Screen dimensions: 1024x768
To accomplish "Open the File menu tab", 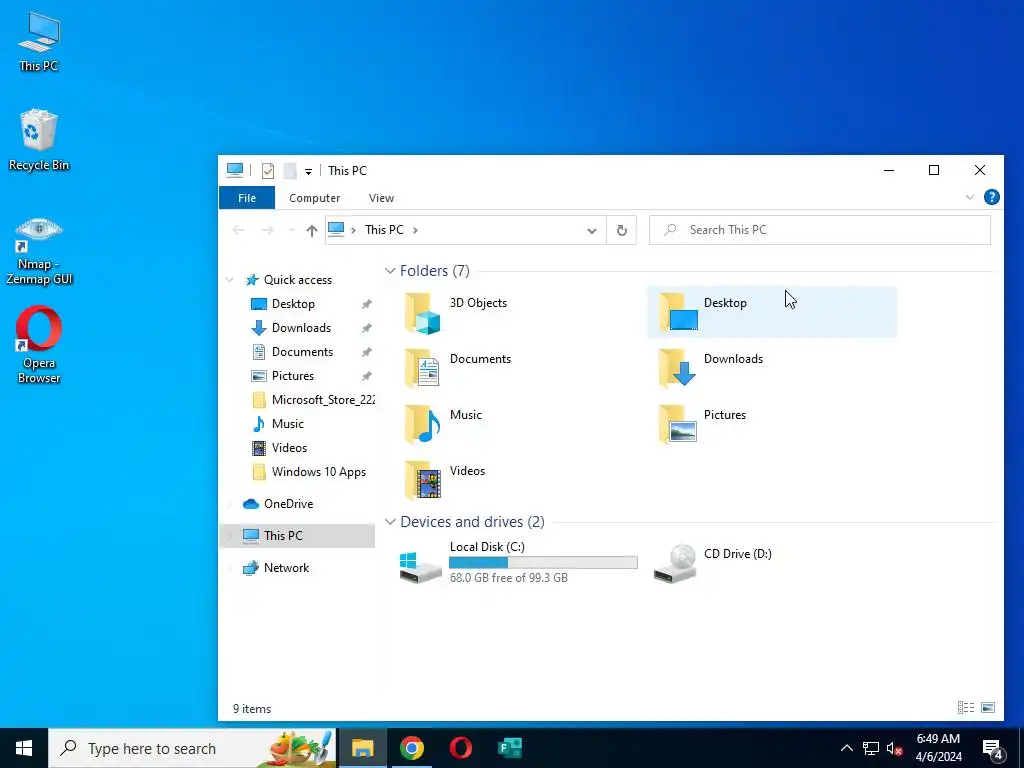I will click(247, 198).
